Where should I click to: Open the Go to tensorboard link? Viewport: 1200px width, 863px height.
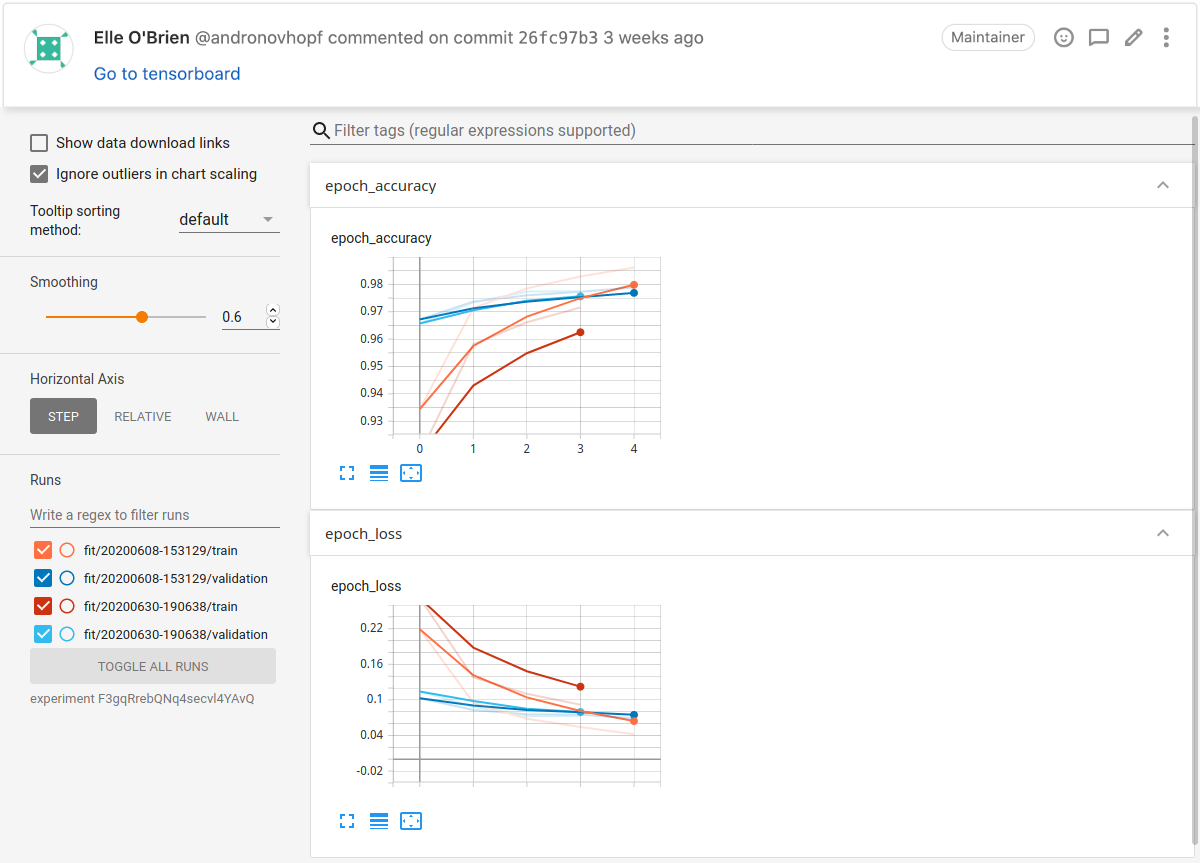[167, 74]
